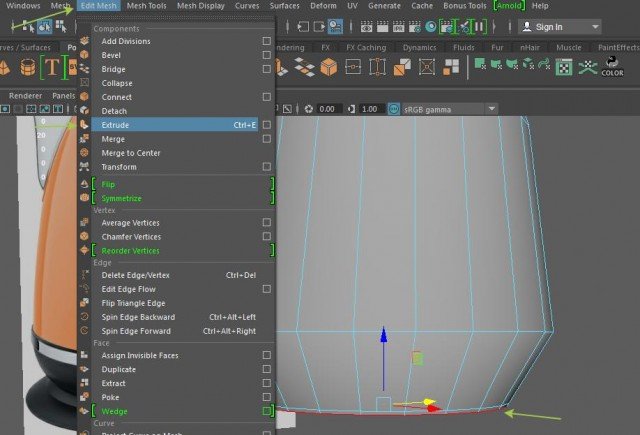Viewport: 640px width, 435px height.
Task: Click the COLOR shelf icon
Action: (x=612, y=68)
